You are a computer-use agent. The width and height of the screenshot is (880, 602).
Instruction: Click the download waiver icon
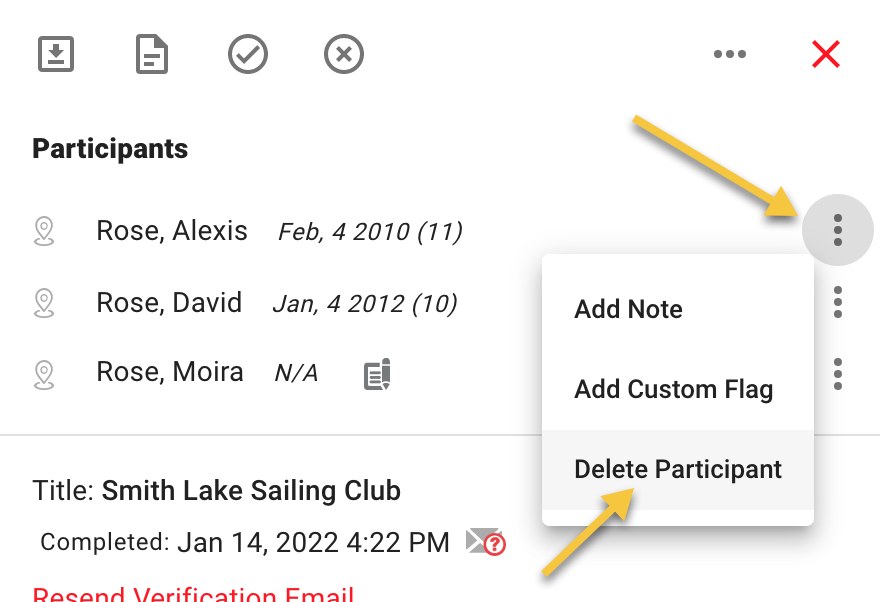56,54
